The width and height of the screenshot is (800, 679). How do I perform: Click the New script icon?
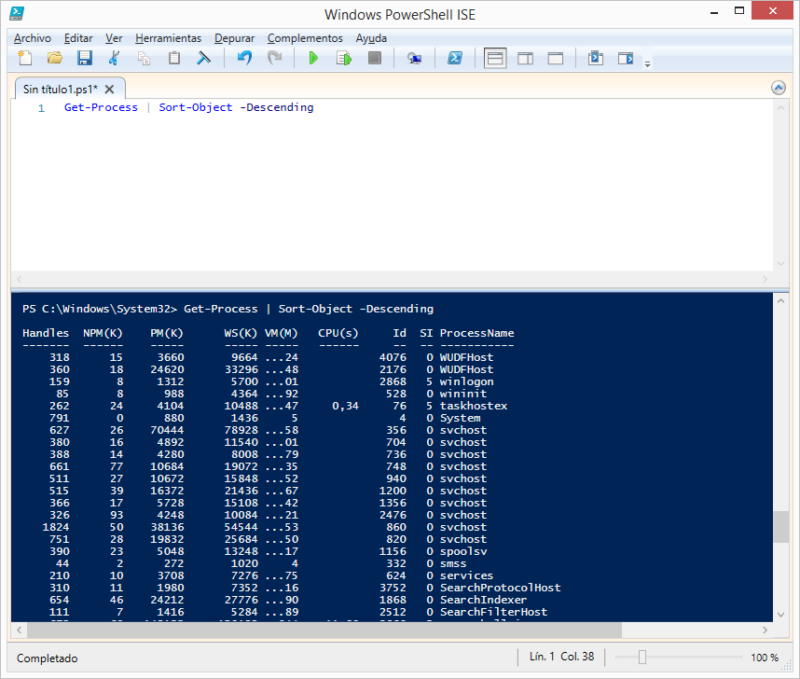coord(25,58)
